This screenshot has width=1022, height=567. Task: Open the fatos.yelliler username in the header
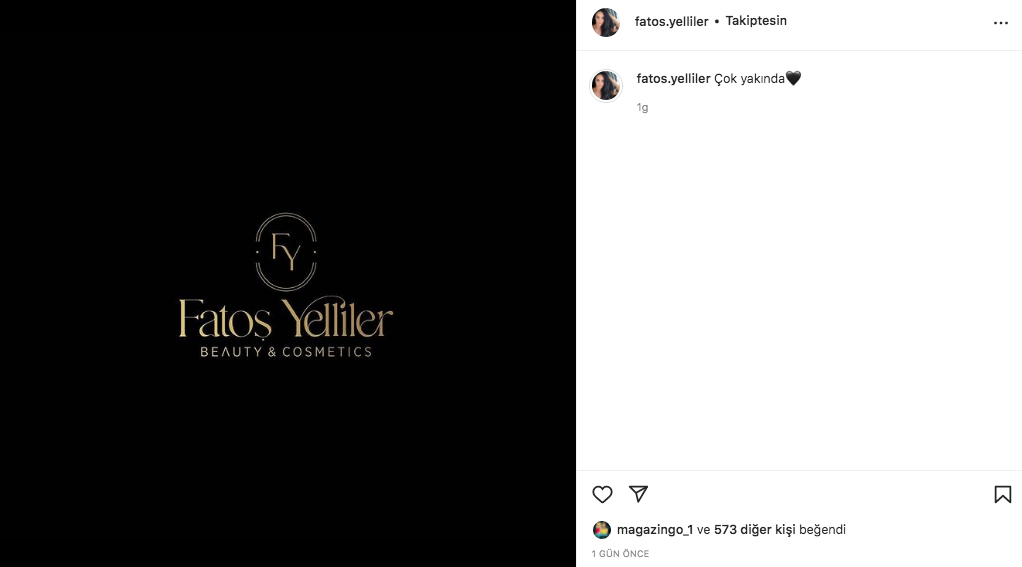click(671, 22)
